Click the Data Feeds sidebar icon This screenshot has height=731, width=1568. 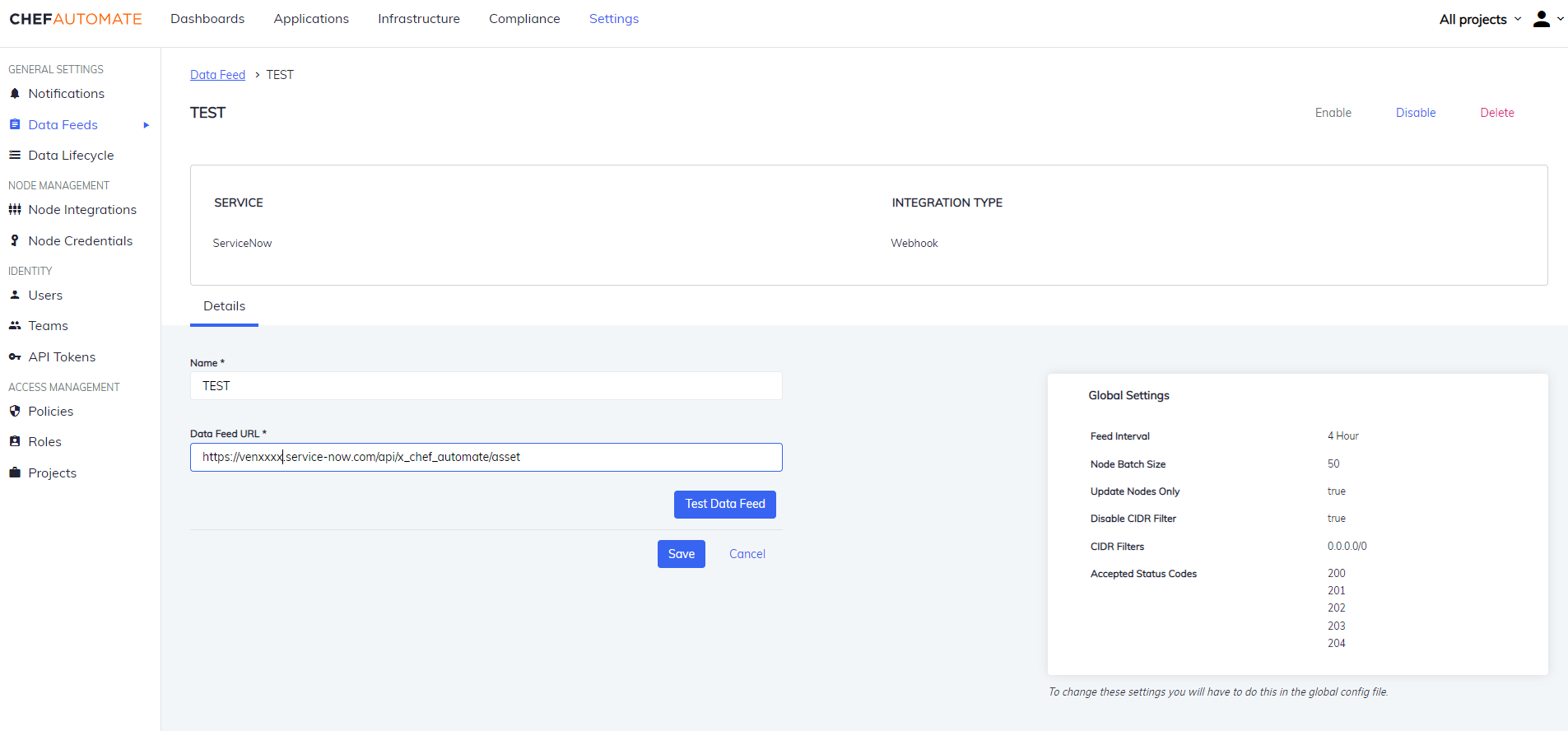point(15,124)
